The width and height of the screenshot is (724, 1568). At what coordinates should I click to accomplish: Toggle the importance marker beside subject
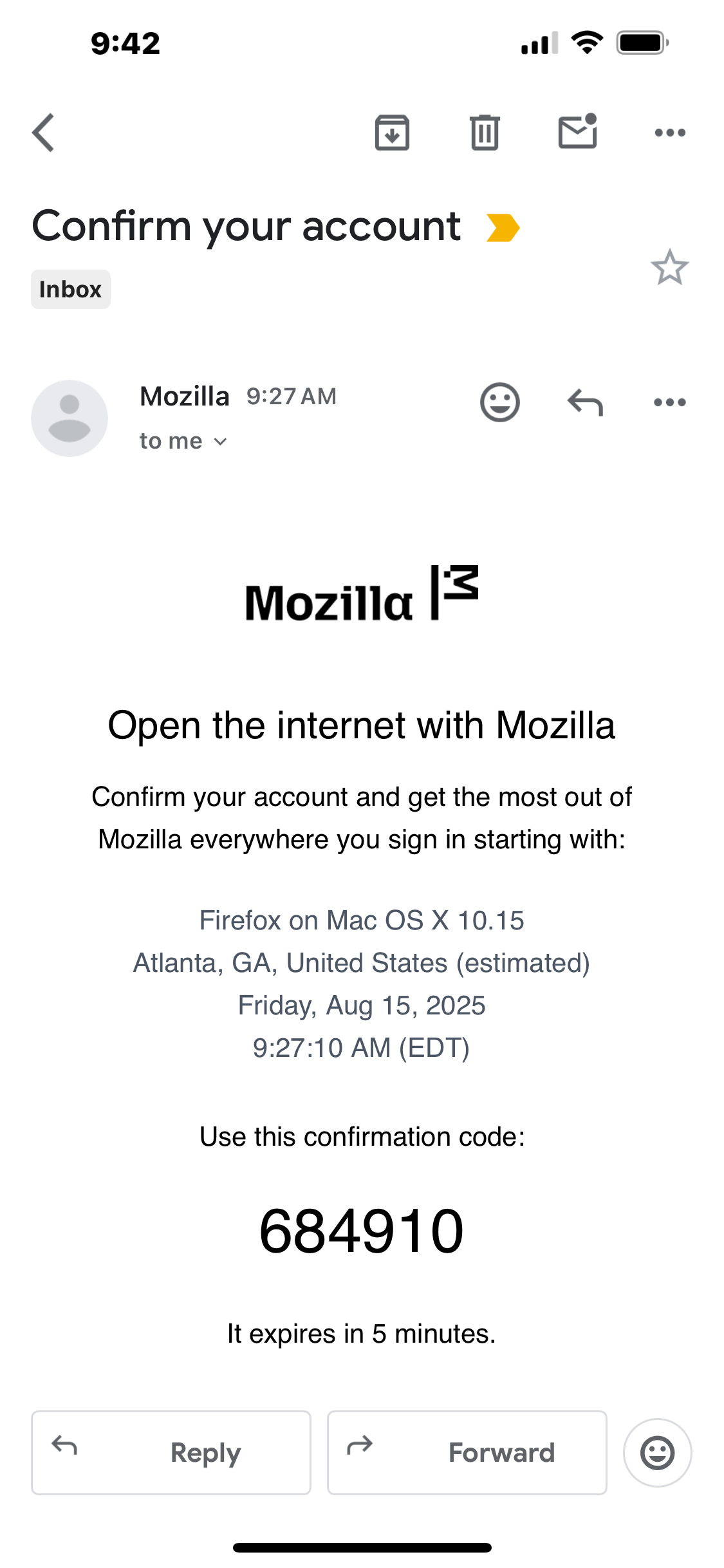(503, 228)
